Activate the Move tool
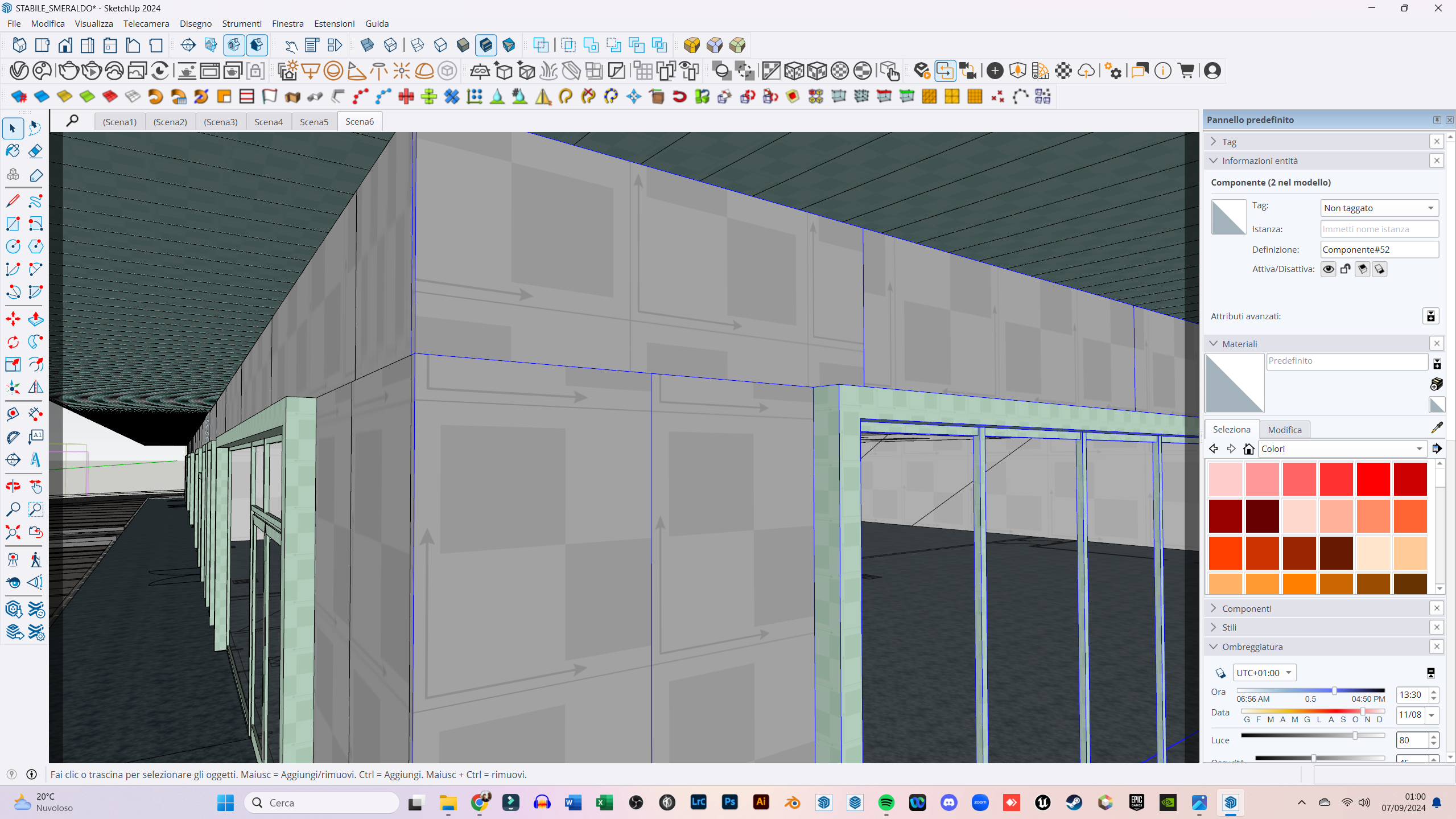Viewport: 1456px width, 819px height. 13,319
